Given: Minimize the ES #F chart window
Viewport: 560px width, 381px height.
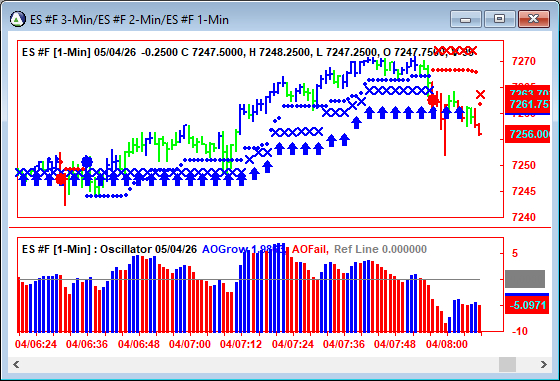Looking at the screenshot, I should (466, 19).
